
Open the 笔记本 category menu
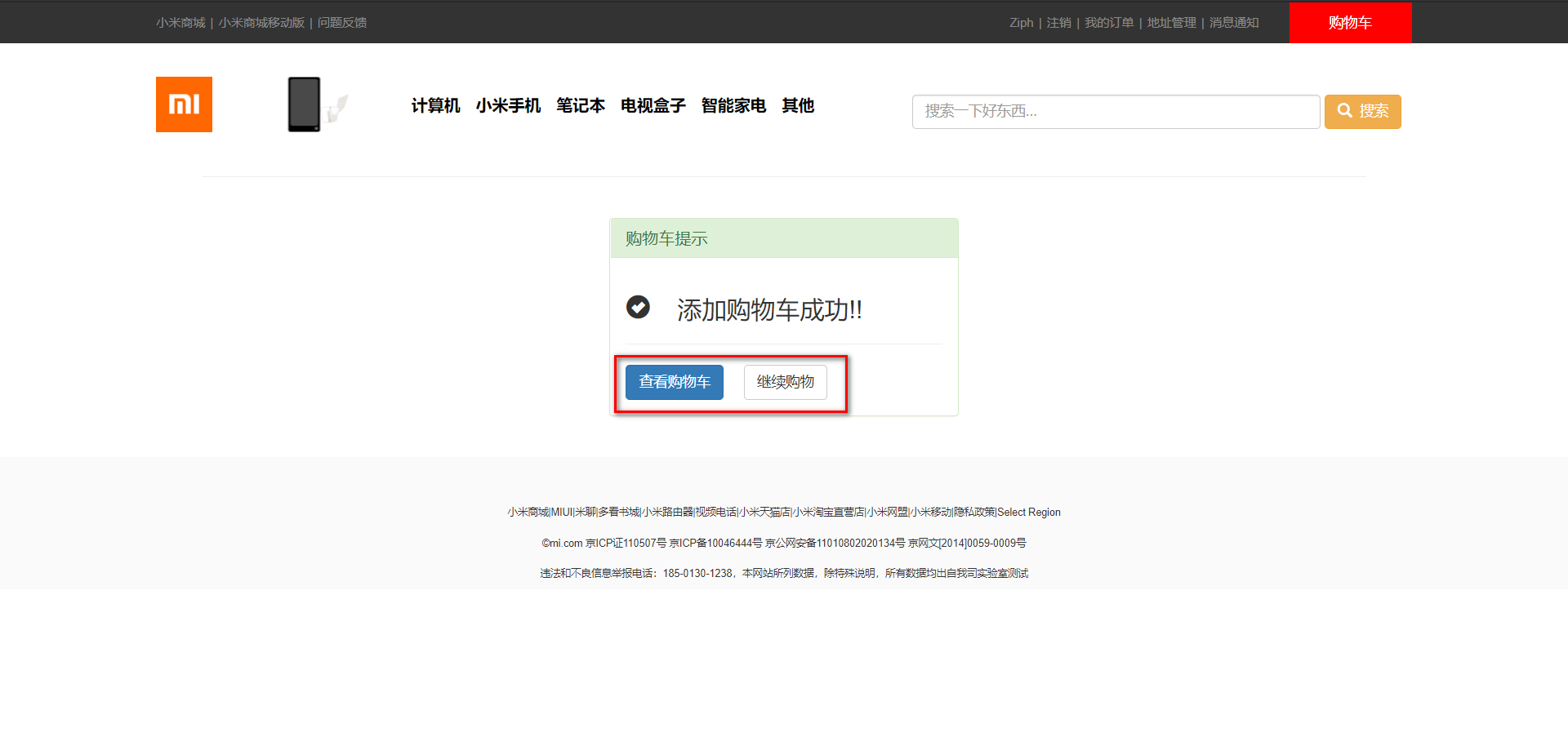[581, 105]
